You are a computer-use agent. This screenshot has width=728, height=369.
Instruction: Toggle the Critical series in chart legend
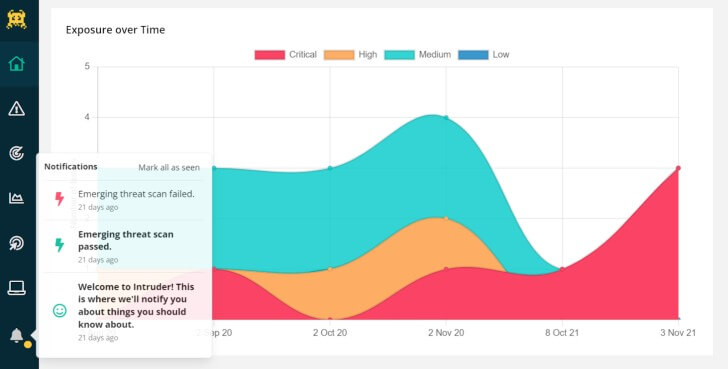point(286,55)
